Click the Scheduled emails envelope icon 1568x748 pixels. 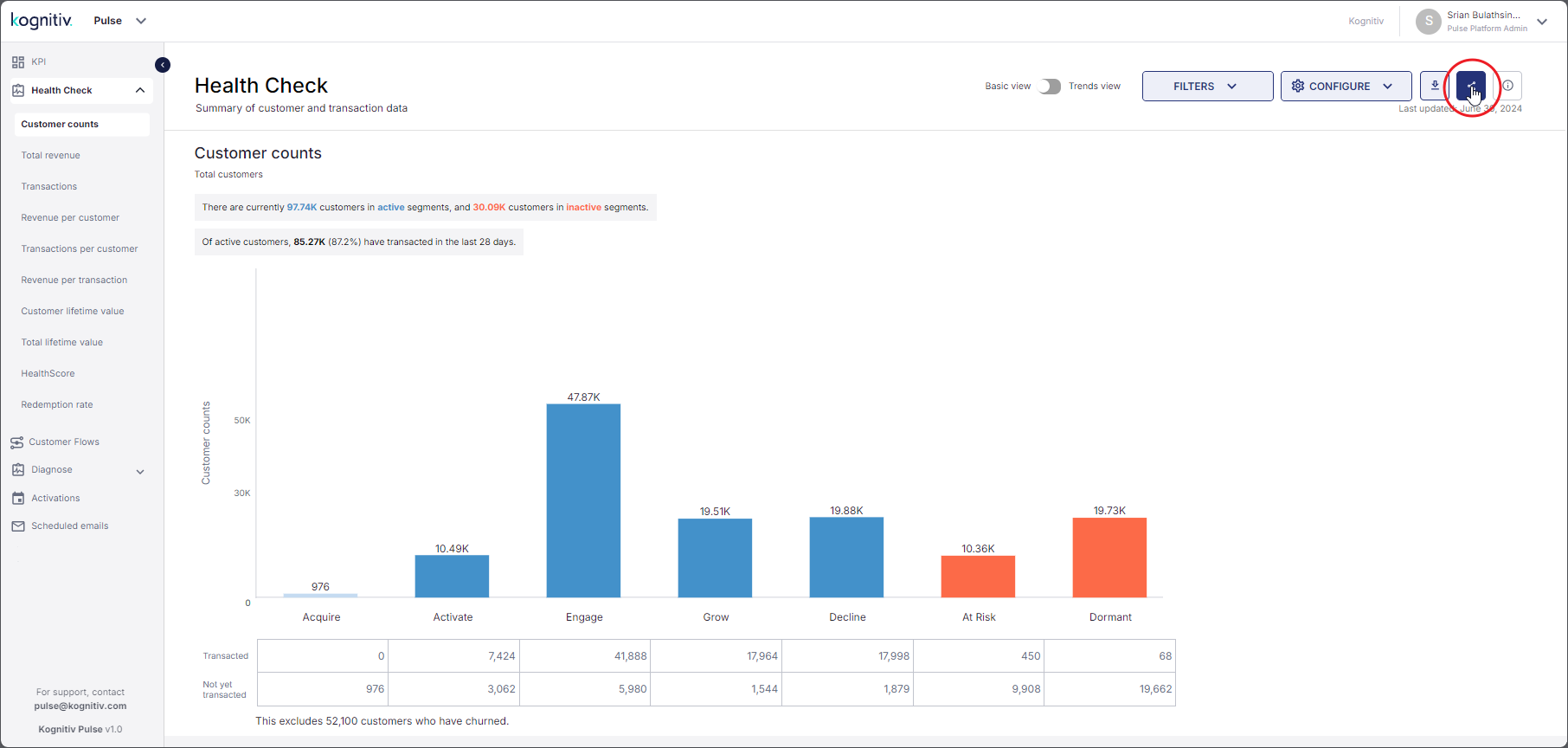[18, 526]
